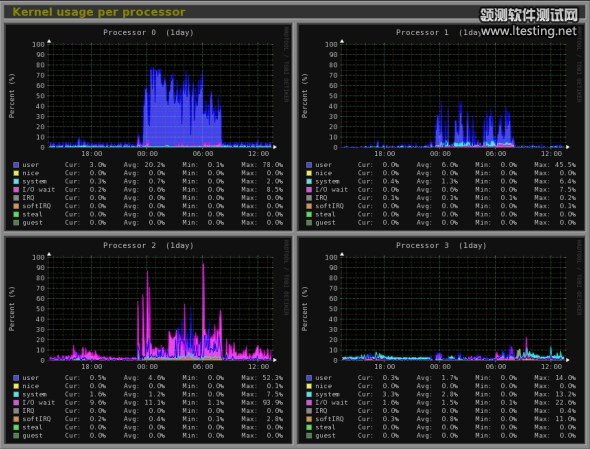Click the 'Kernel usage per processor' heading
590x449 pixels.
coord(99,12)
